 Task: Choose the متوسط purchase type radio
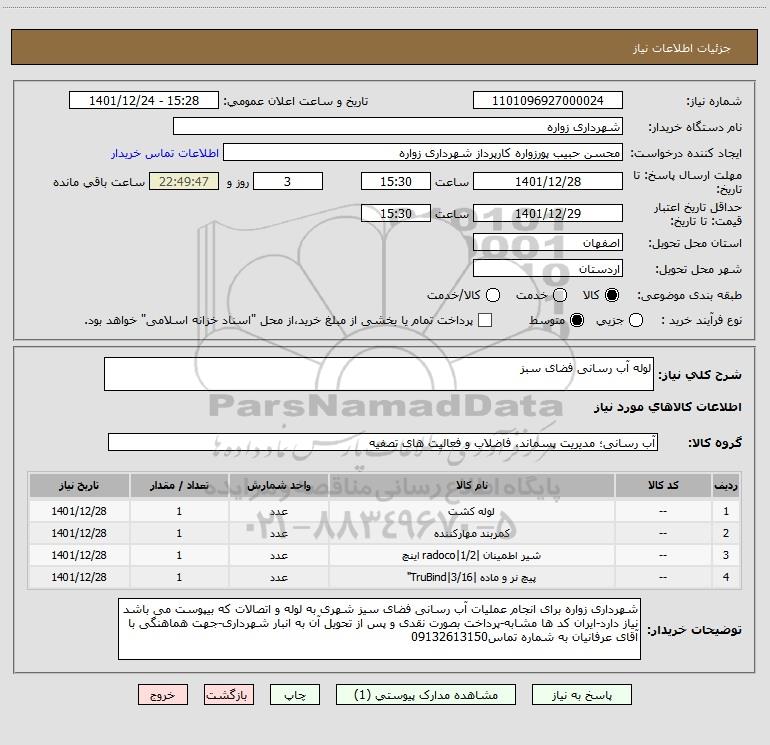pyautogui.click(x=577, y=320)
